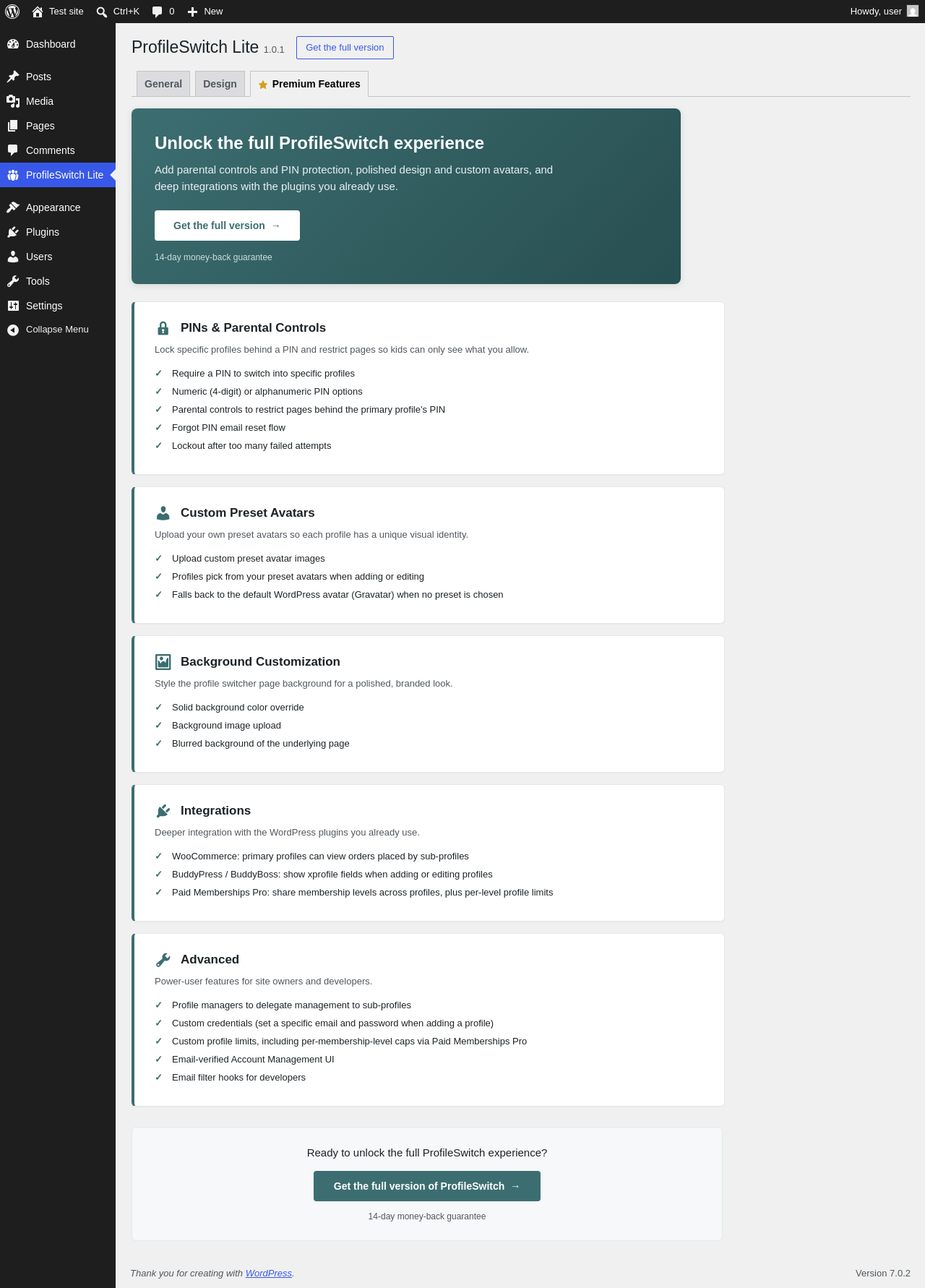The height and width of the screenshot is (1288, 925).
Task: Select ProfileSwitch Lite in the sidebar
Action: click(58, 175)
